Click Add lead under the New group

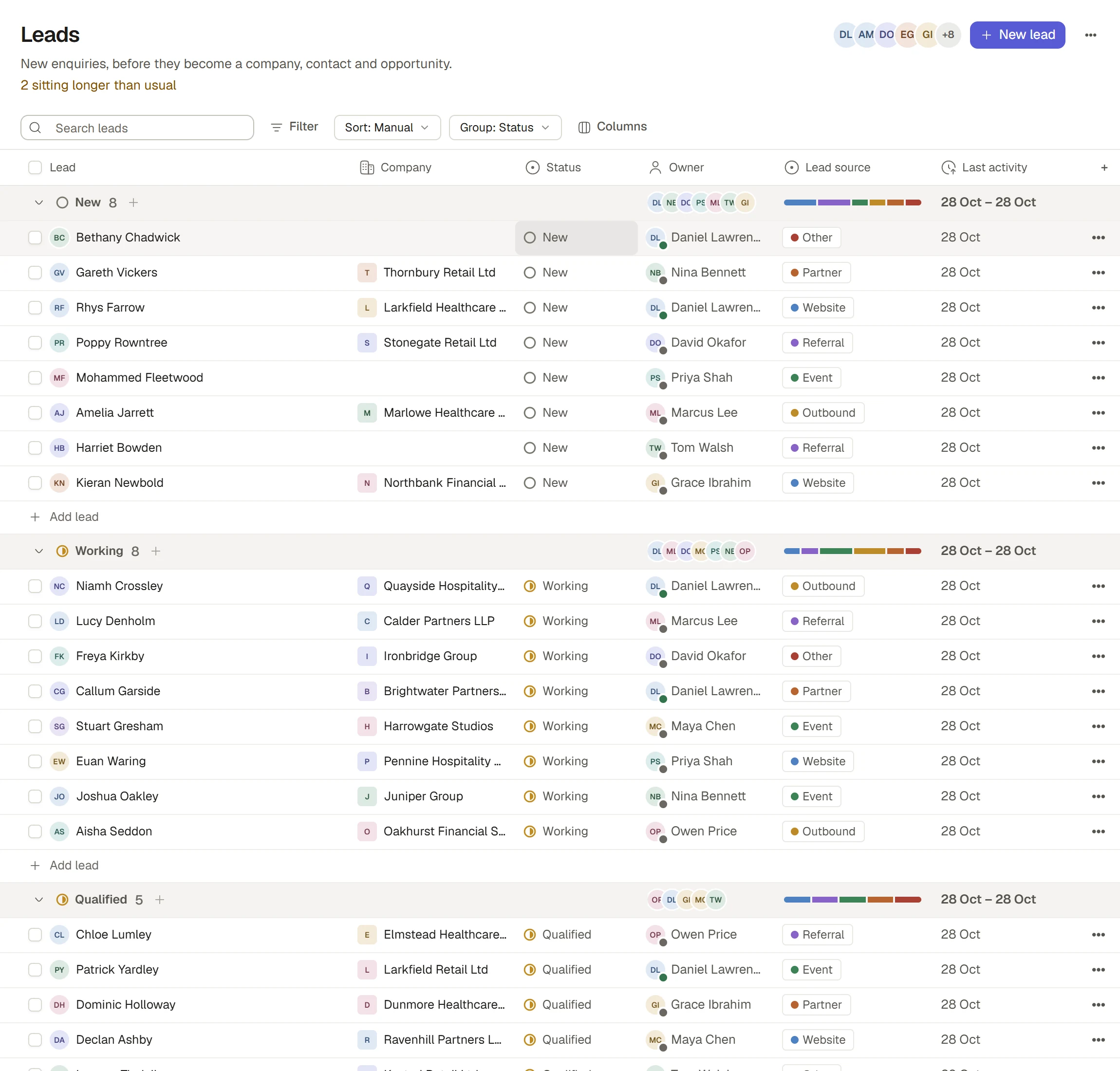64,517
